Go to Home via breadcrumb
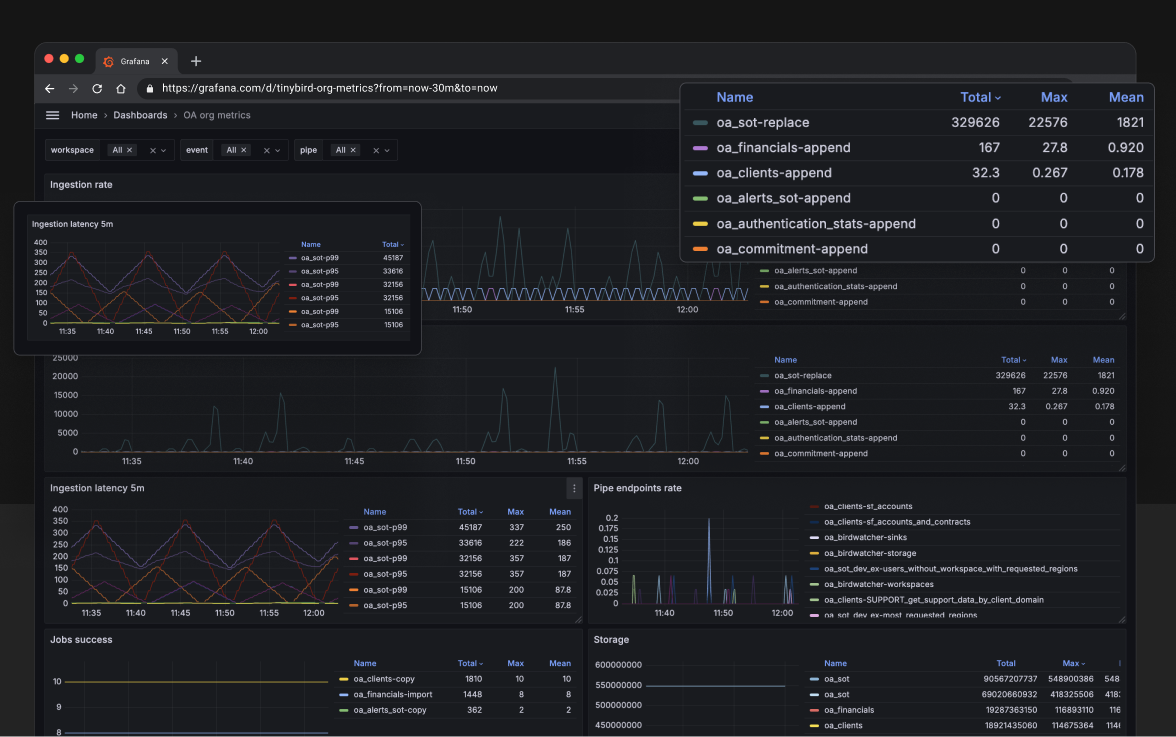1176x737 pixels. (84, 115)
